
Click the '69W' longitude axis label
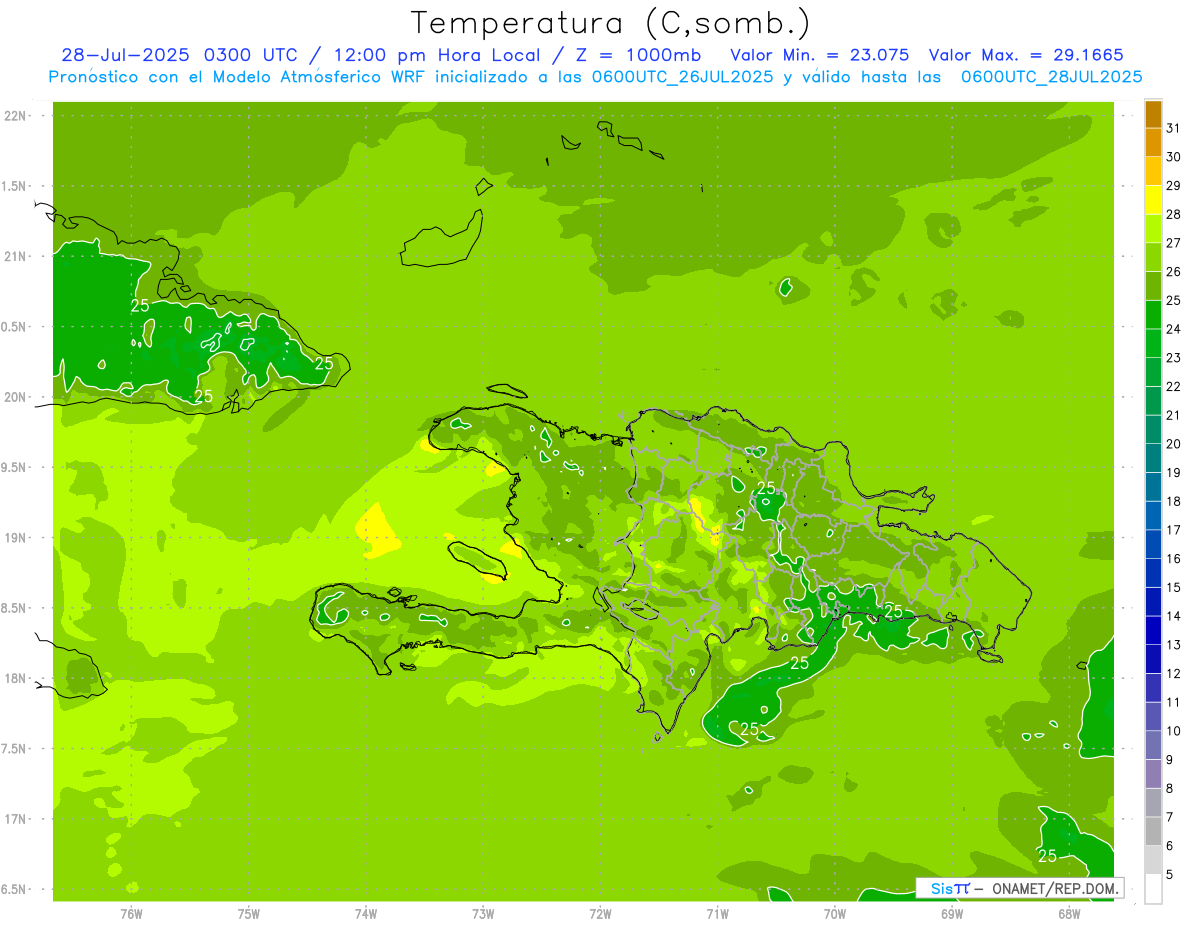point(951,914)
